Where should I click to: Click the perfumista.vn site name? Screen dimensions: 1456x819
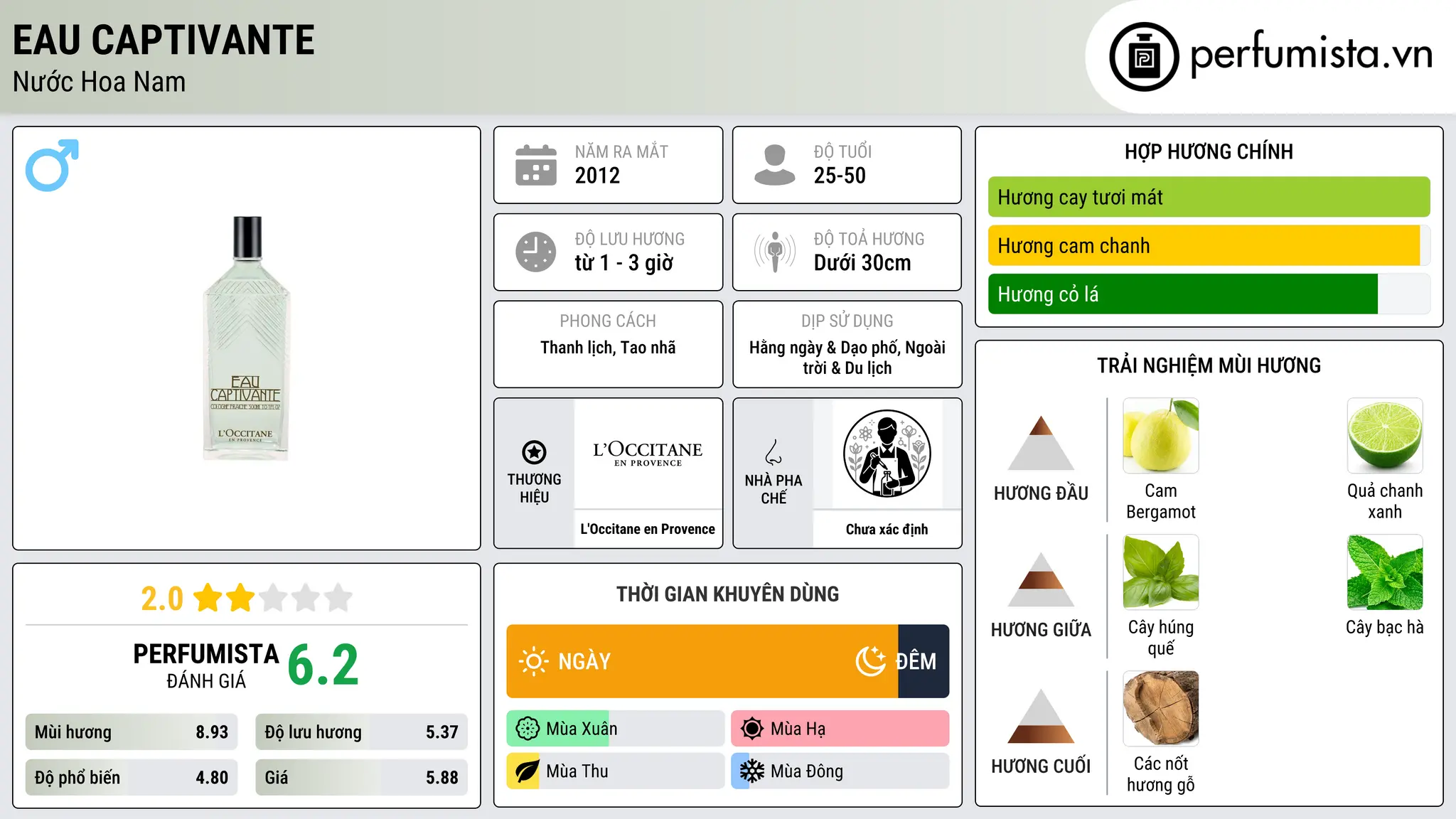coord(1311,54)
